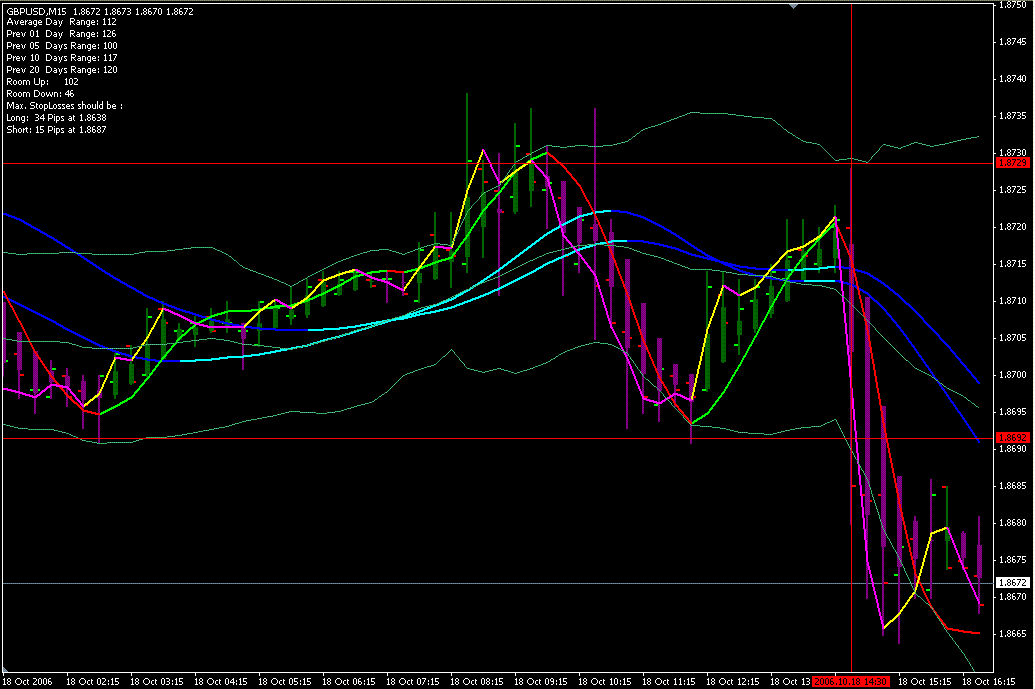Click the 'Room Up: 102' text
This screenshot has width=1035, height=689.
click(x=42, y=82)
